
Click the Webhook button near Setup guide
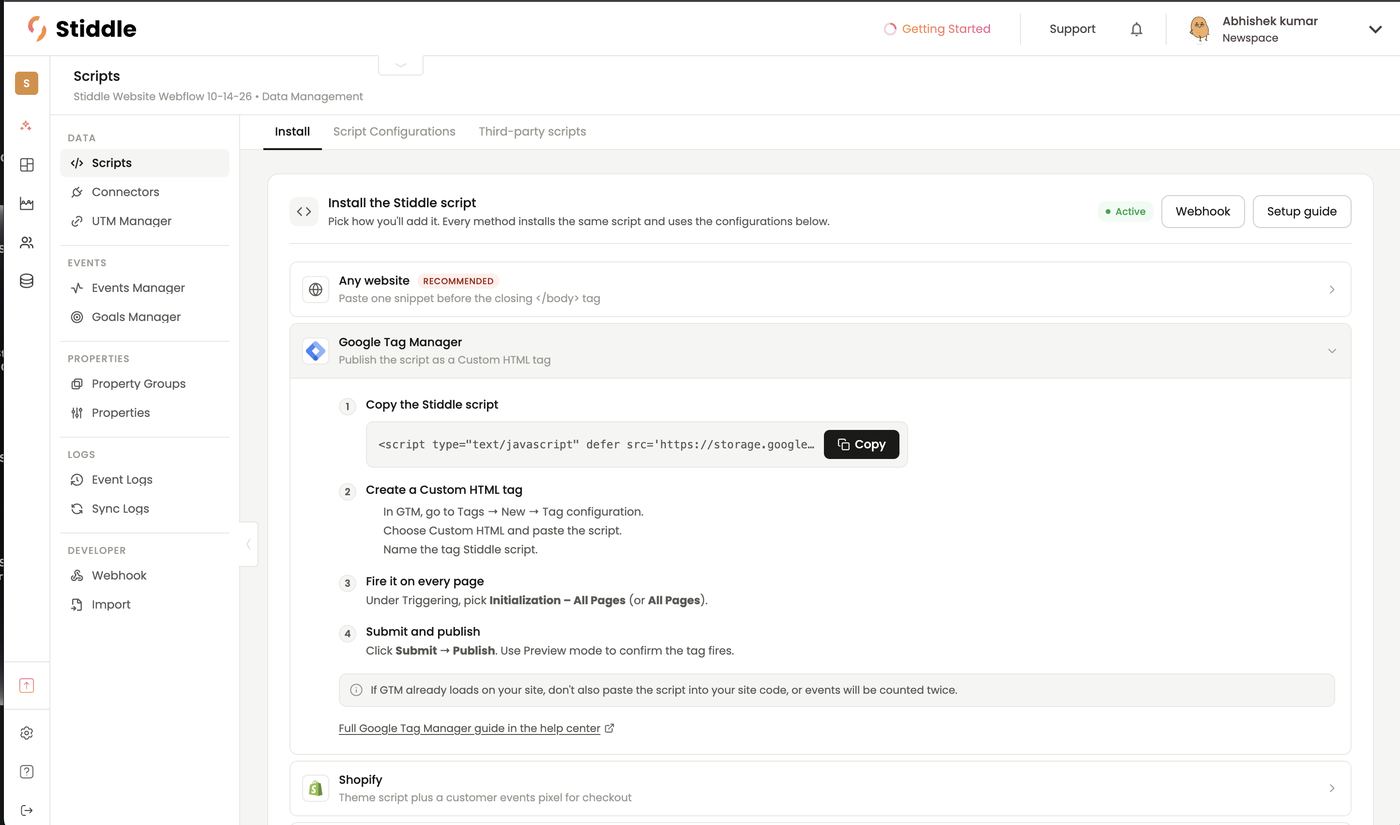pyautogui.click(x=1203, y=211)
